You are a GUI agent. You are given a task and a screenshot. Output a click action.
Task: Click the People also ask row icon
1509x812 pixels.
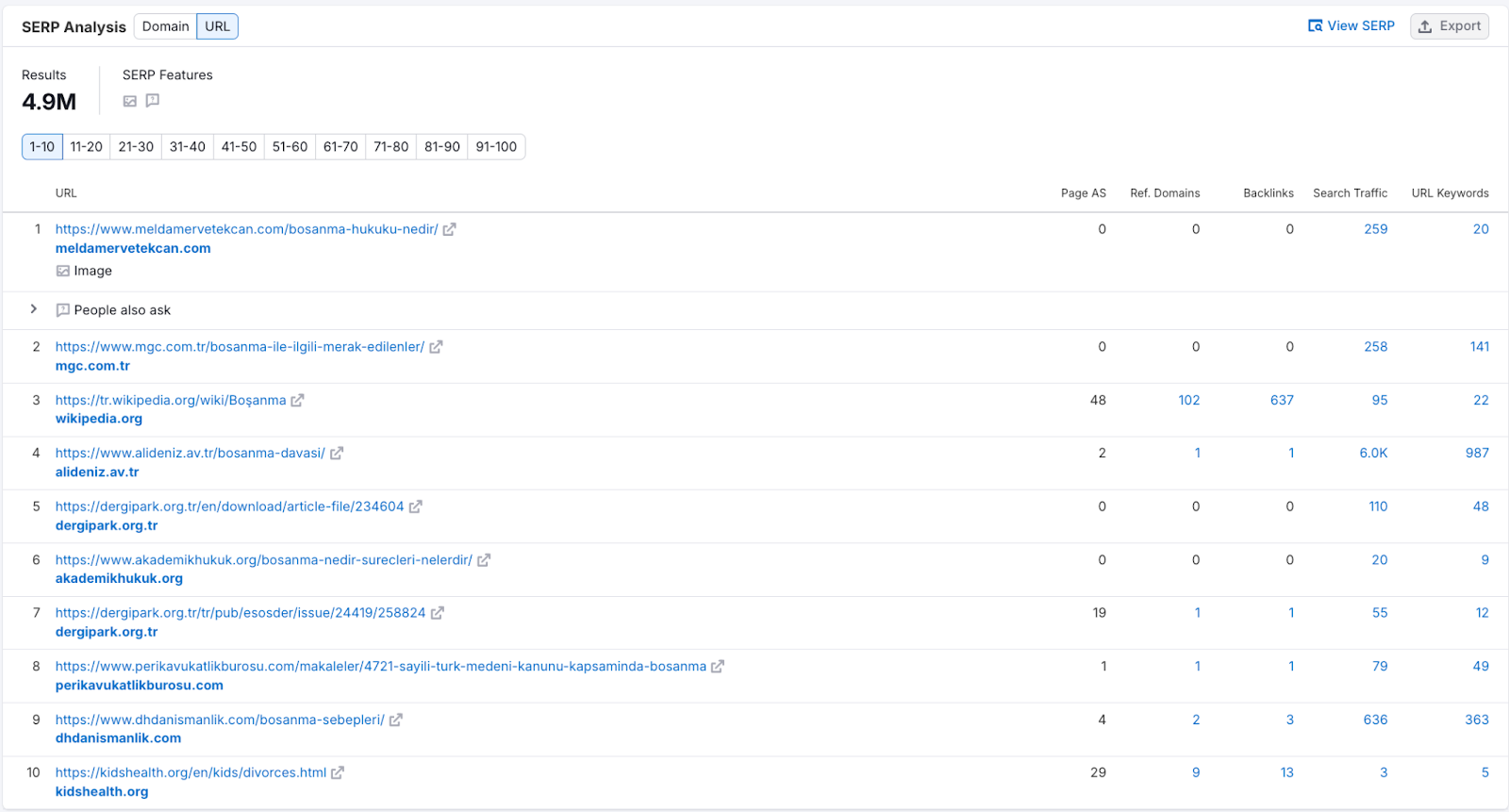(63, 310)
